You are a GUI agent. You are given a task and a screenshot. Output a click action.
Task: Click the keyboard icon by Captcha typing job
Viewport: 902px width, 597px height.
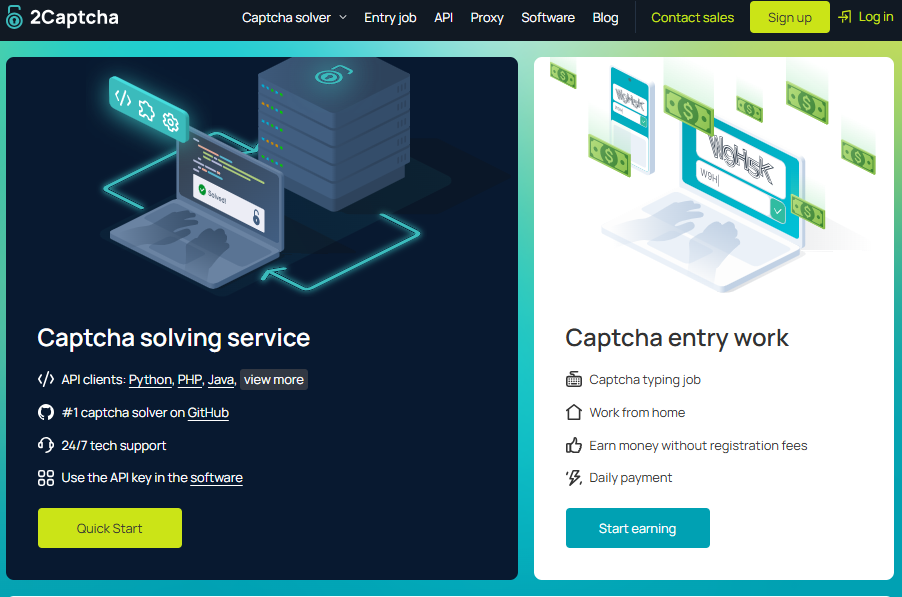(x=574, y=380)
